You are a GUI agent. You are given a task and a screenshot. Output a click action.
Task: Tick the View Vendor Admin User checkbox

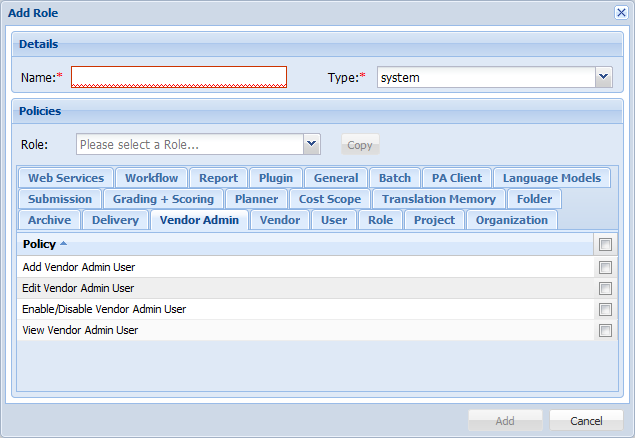click(x=605, y=330)
